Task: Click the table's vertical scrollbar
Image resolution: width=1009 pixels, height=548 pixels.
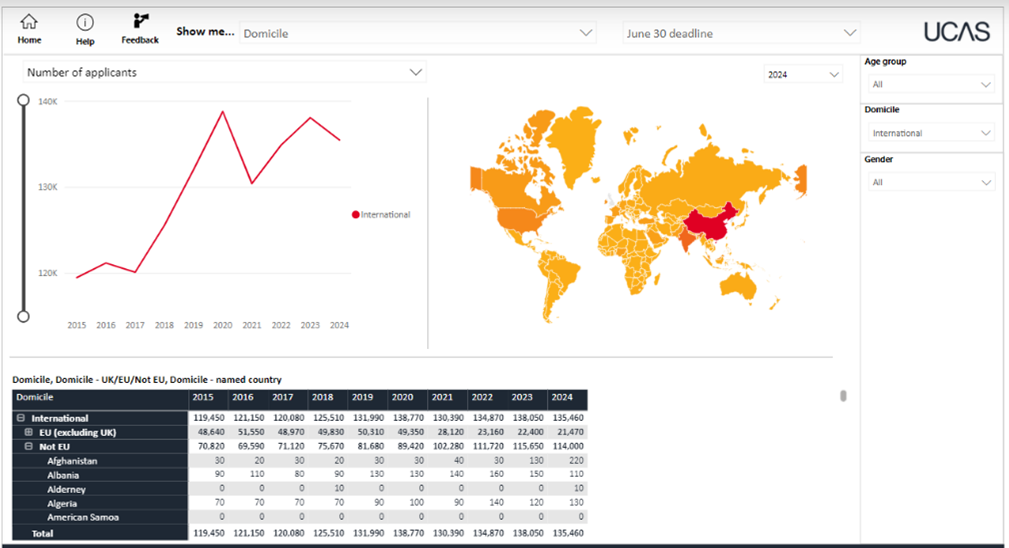Action: pos(843,396)
